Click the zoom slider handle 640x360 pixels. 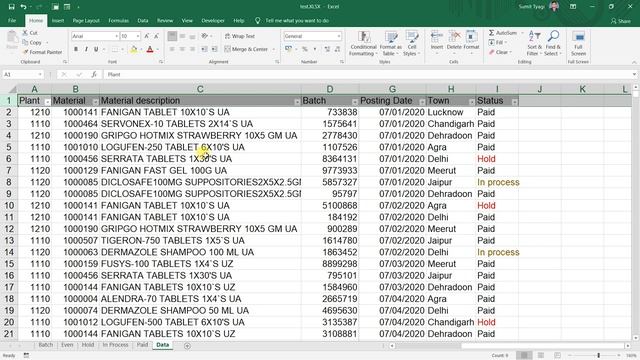598,356
